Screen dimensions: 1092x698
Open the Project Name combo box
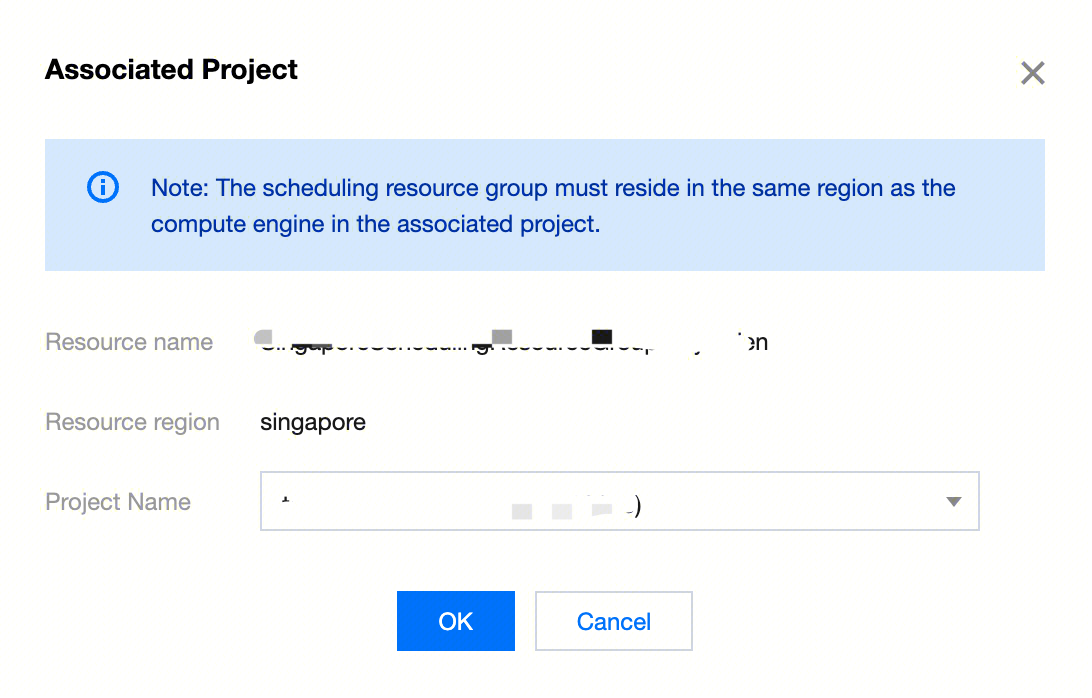coord(619,501)
